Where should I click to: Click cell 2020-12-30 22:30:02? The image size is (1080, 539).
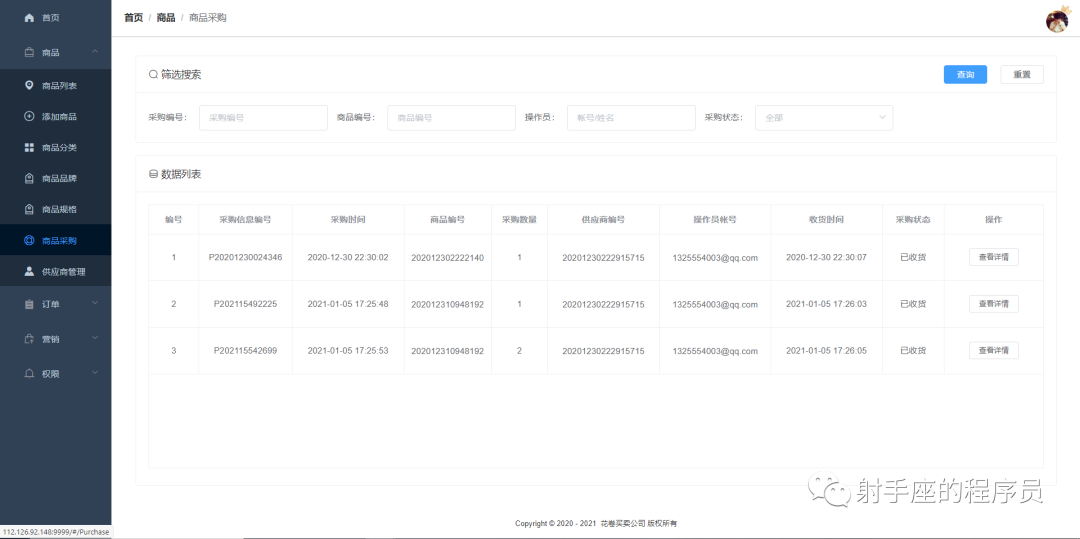click(x=348, y=257)
